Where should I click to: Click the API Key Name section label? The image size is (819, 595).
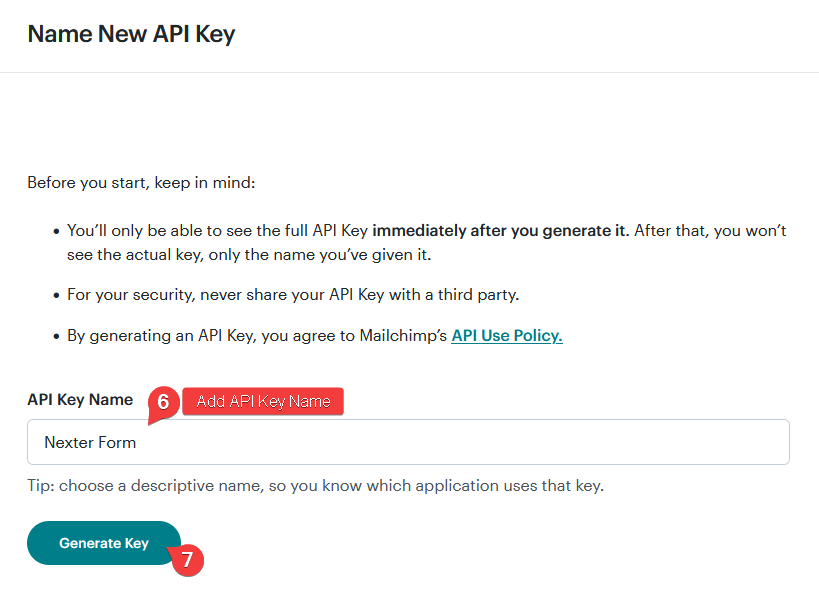click(80, 399)
